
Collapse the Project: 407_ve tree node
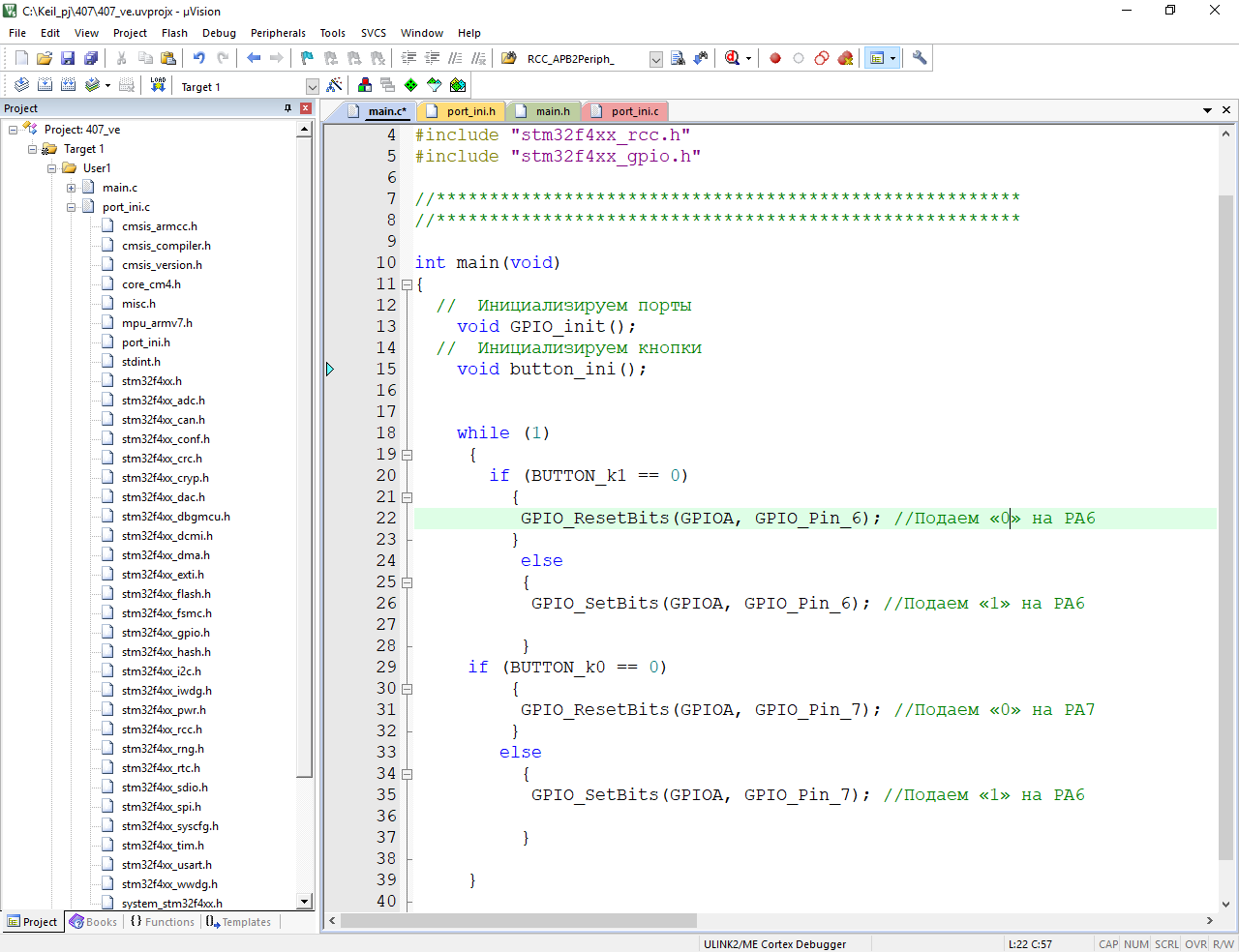[x=13, y=130]
